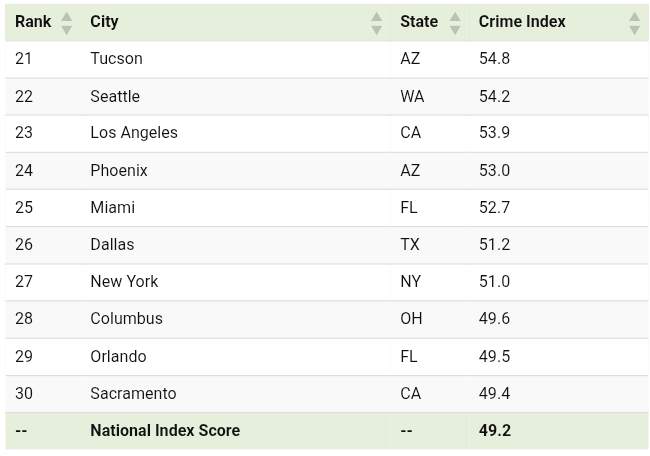Click the Crime Index header label
The width and height of the screenshot is (650, 456).
pos(522,22)
